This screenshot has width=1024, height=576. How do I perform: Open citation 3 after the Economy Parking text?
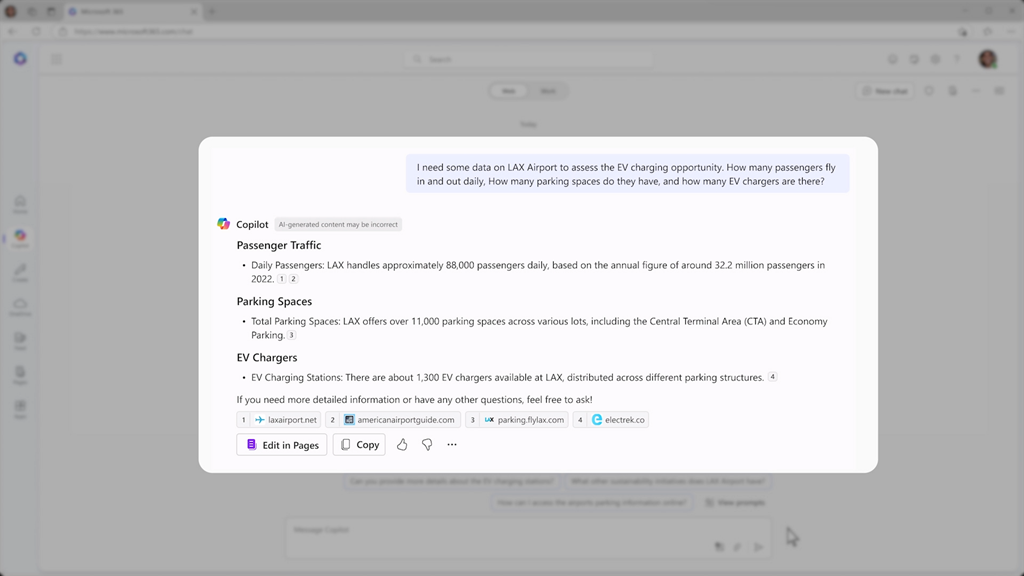point(291,335)
